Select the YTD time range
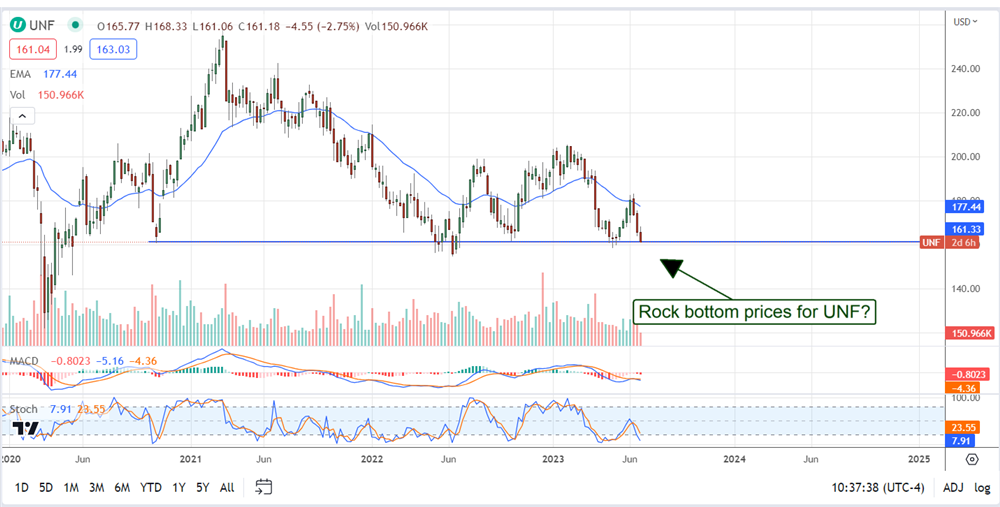 (151, 488)
